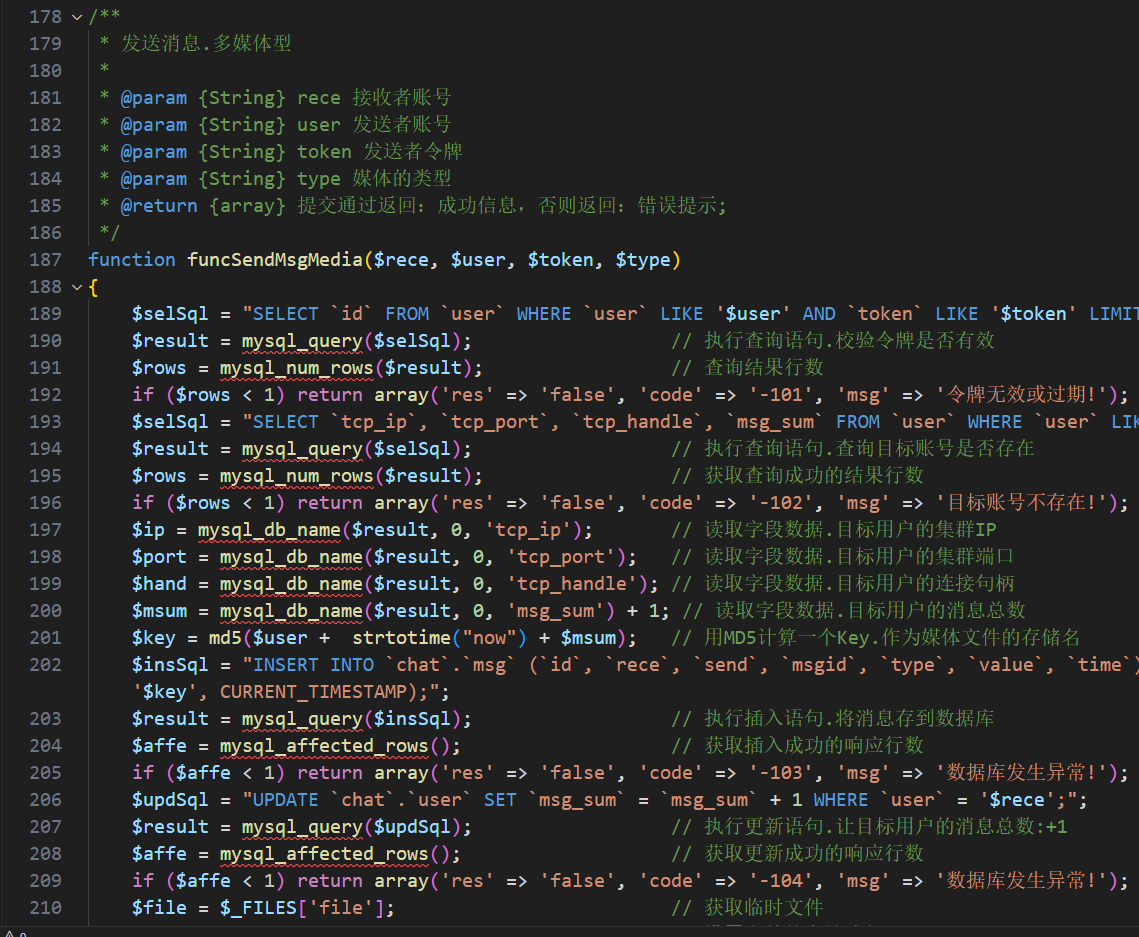Click the 'rece' param name on line 181
Viewport: 1139px width, 937px height.
[x=318, y=97]
